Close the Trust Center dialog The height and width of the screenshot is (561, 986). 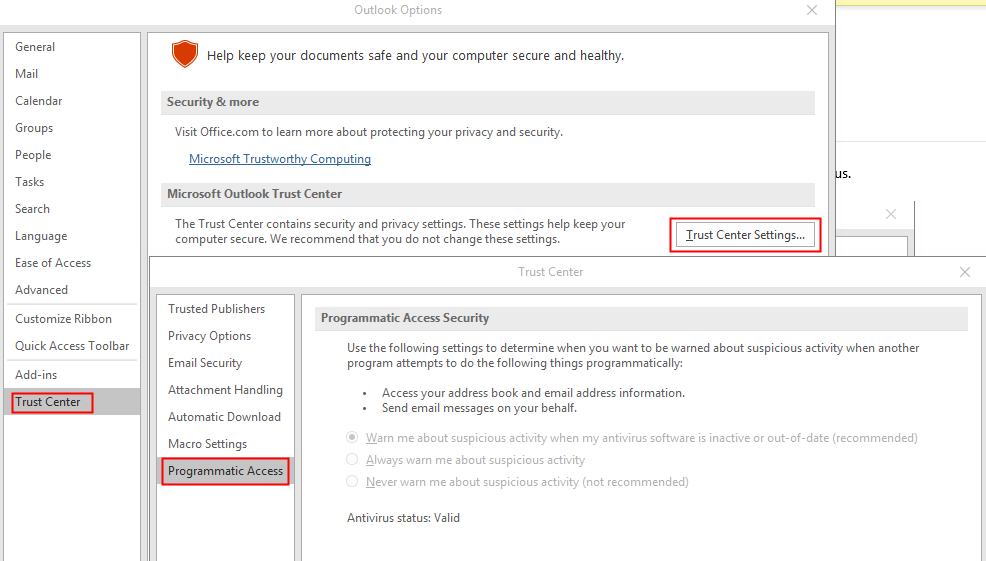coord(965,272)
